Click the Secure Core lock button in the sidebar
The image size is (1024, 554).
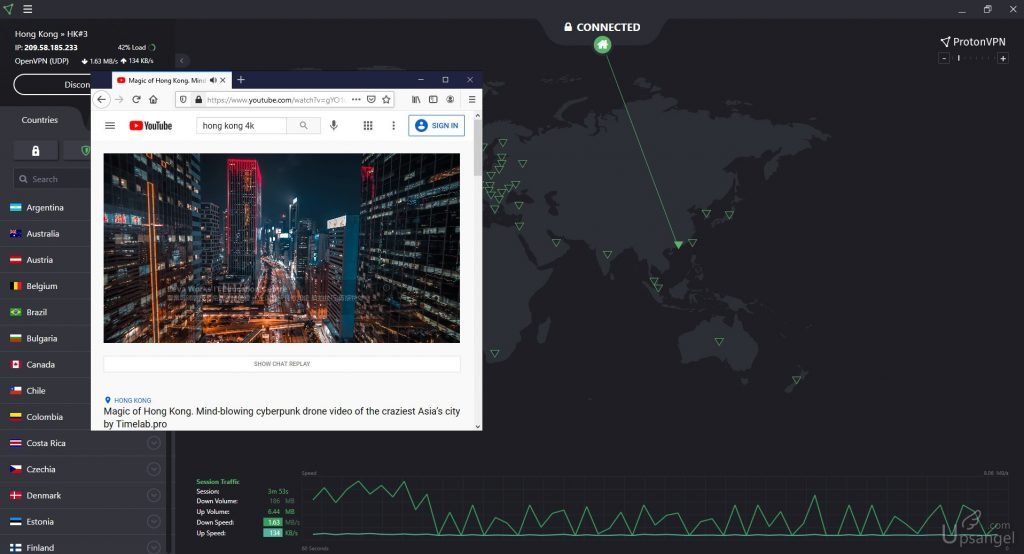coord(36,151)
